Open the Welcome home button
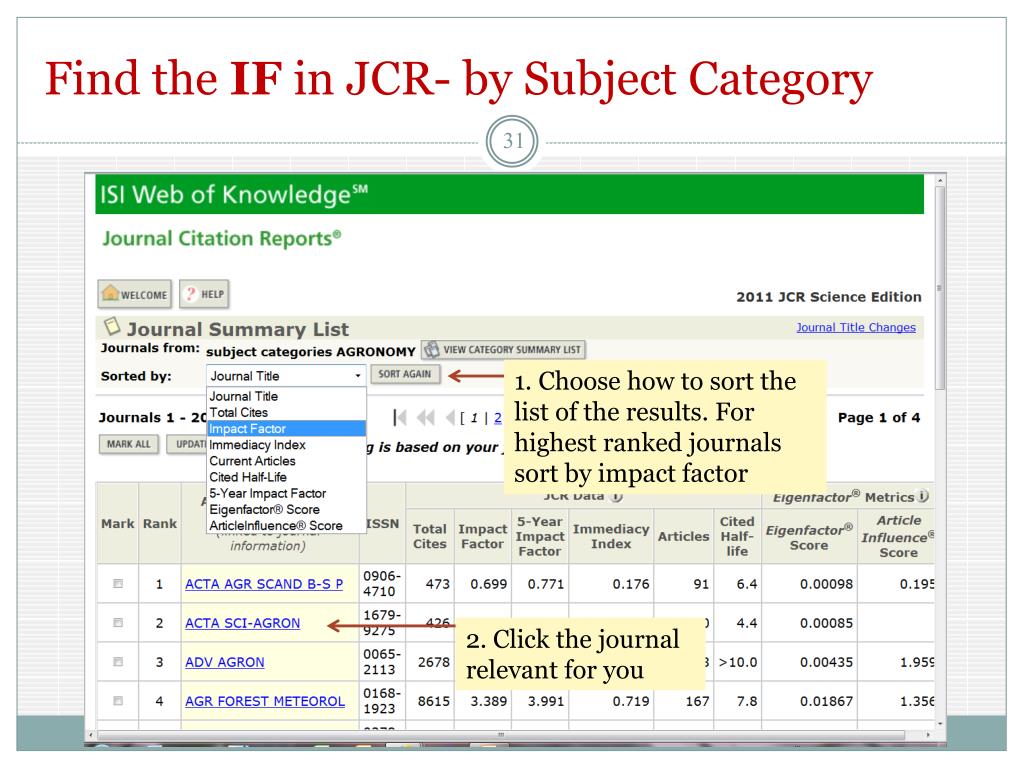This screenshot has height=768, width=1024. tap(135, 294)
